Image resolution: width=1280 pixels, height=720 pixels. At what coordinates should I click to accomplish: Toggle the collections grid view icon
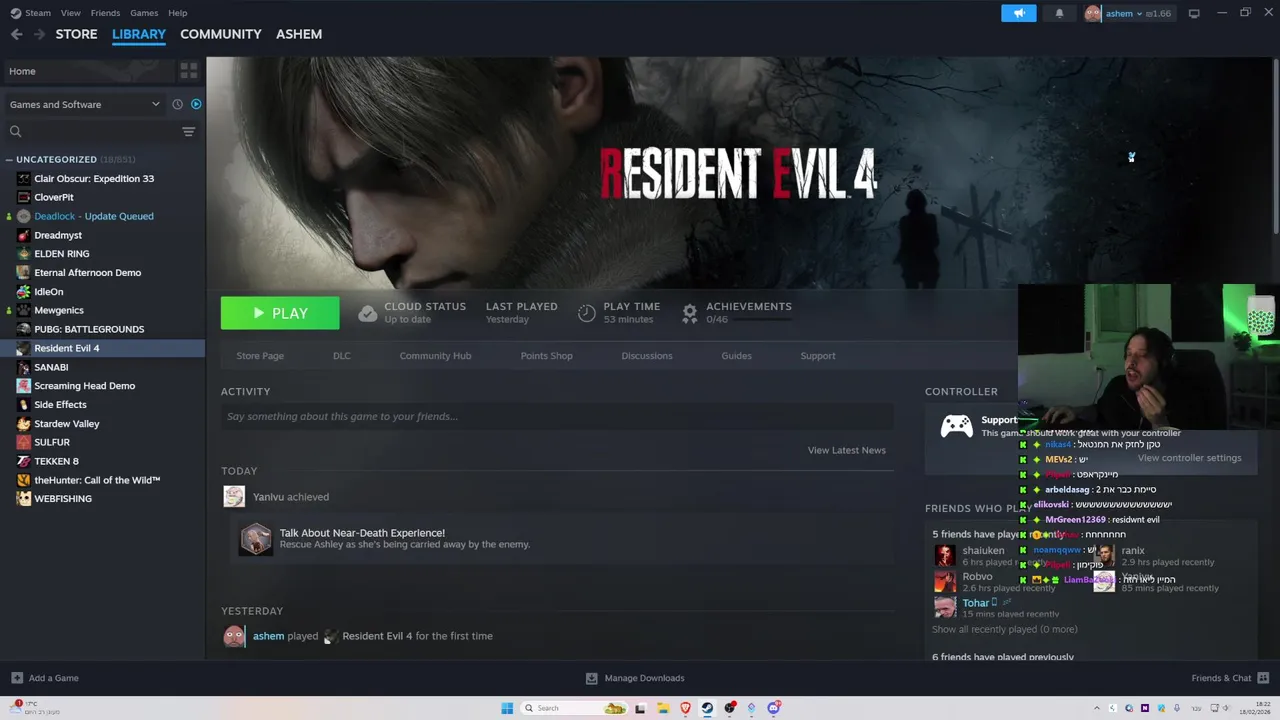point(188,71)
